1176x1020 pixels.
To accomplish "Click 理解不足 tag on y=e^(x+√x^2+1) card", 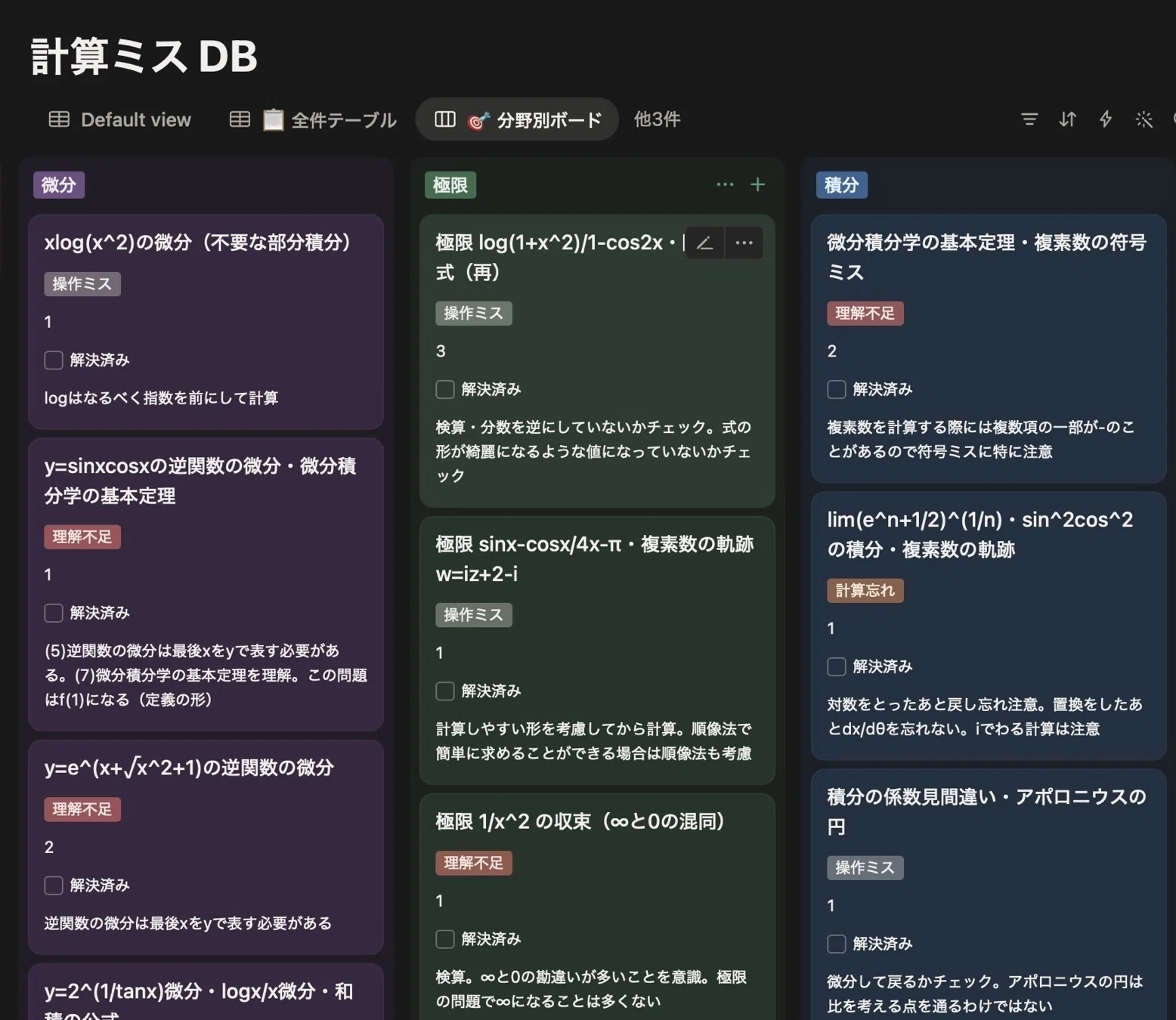I will 82,809.
